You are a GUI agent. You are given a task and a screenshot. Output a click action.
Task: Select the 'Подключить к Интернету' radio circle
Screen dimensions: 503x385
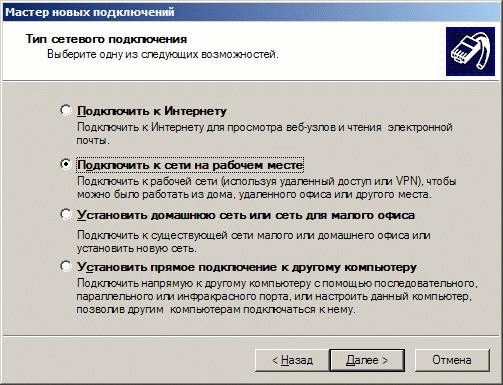66,110
